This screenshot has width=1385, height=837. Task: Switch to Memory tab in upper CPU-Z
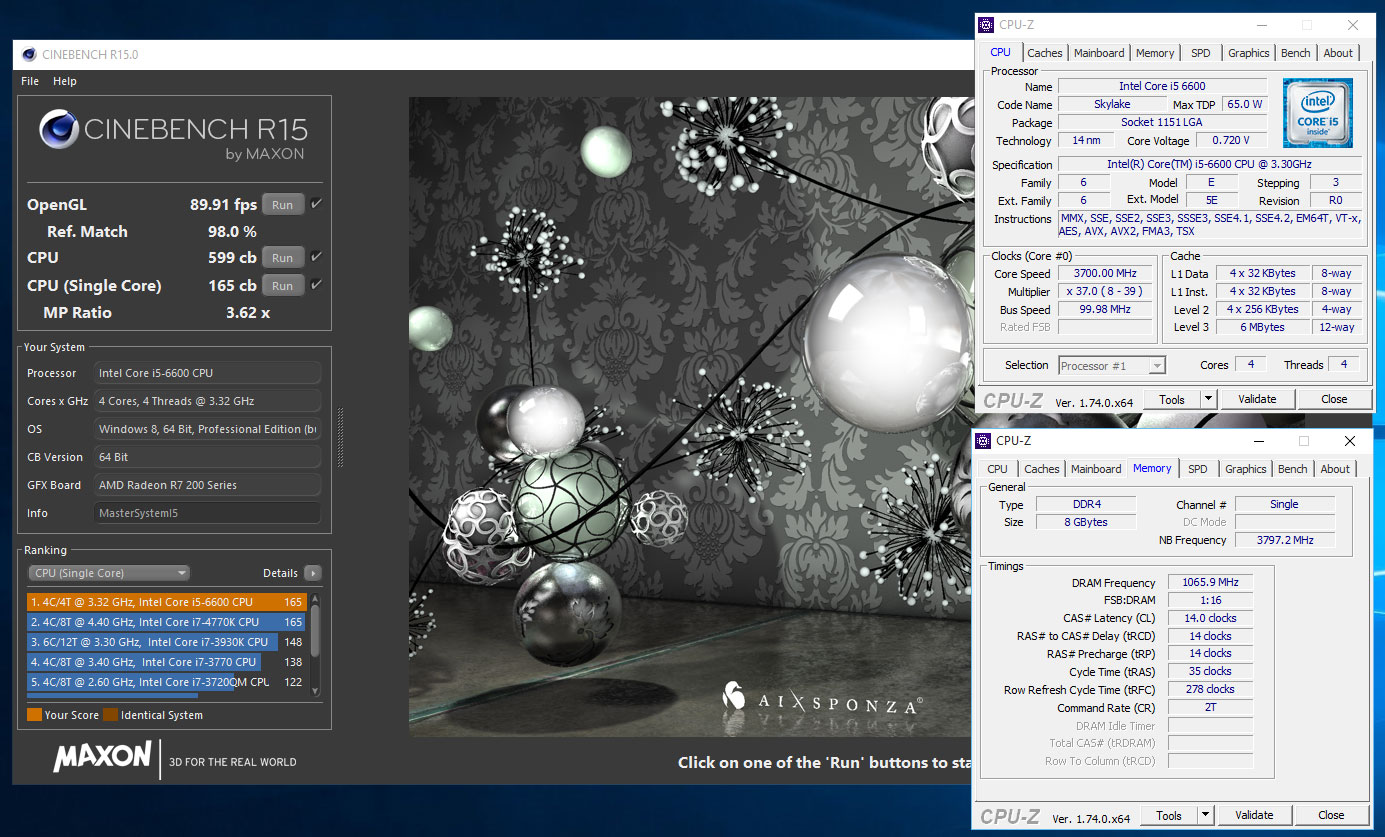point(1155,53)
